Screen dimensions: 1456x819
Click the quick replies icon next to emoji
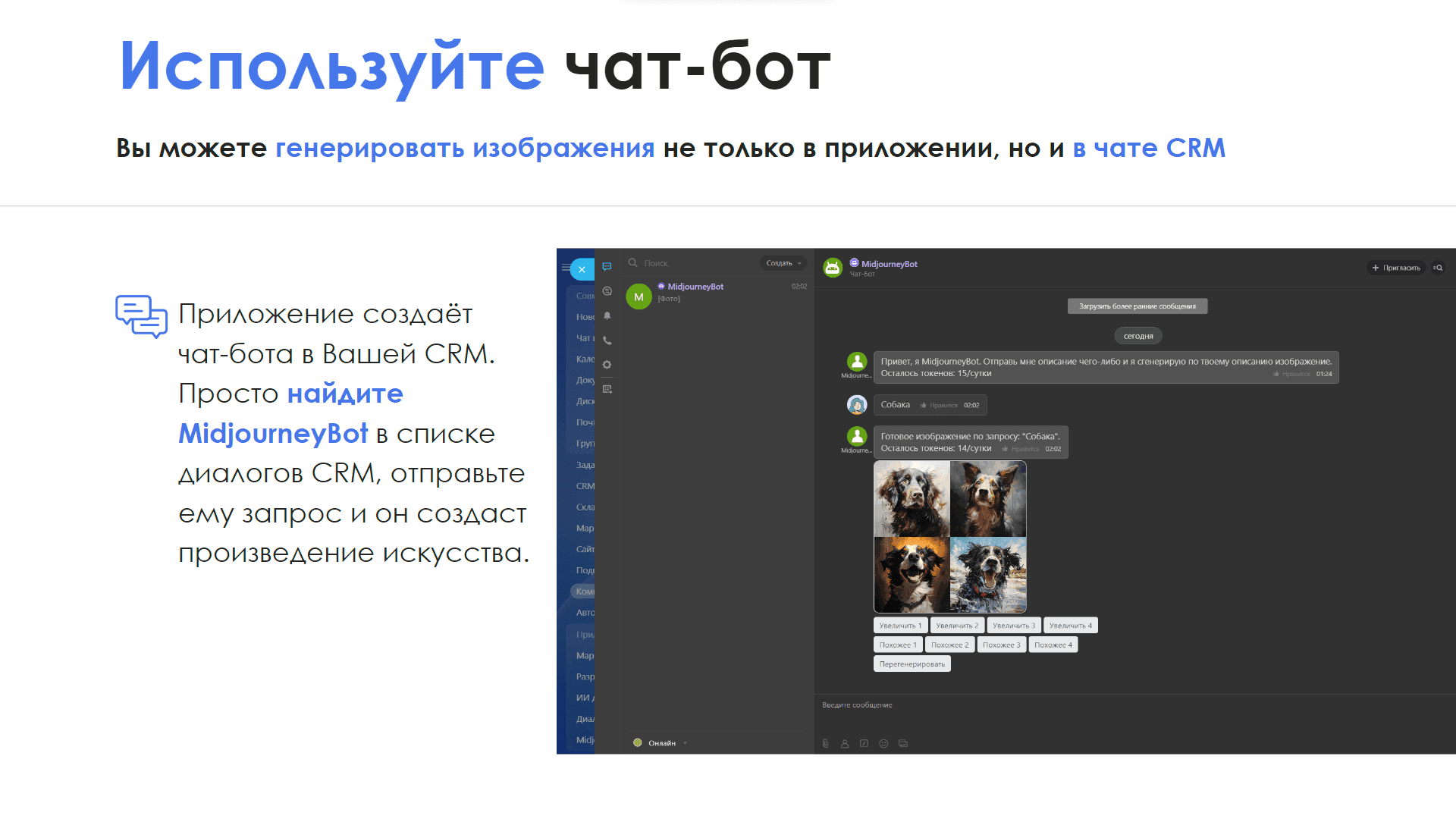903,744
